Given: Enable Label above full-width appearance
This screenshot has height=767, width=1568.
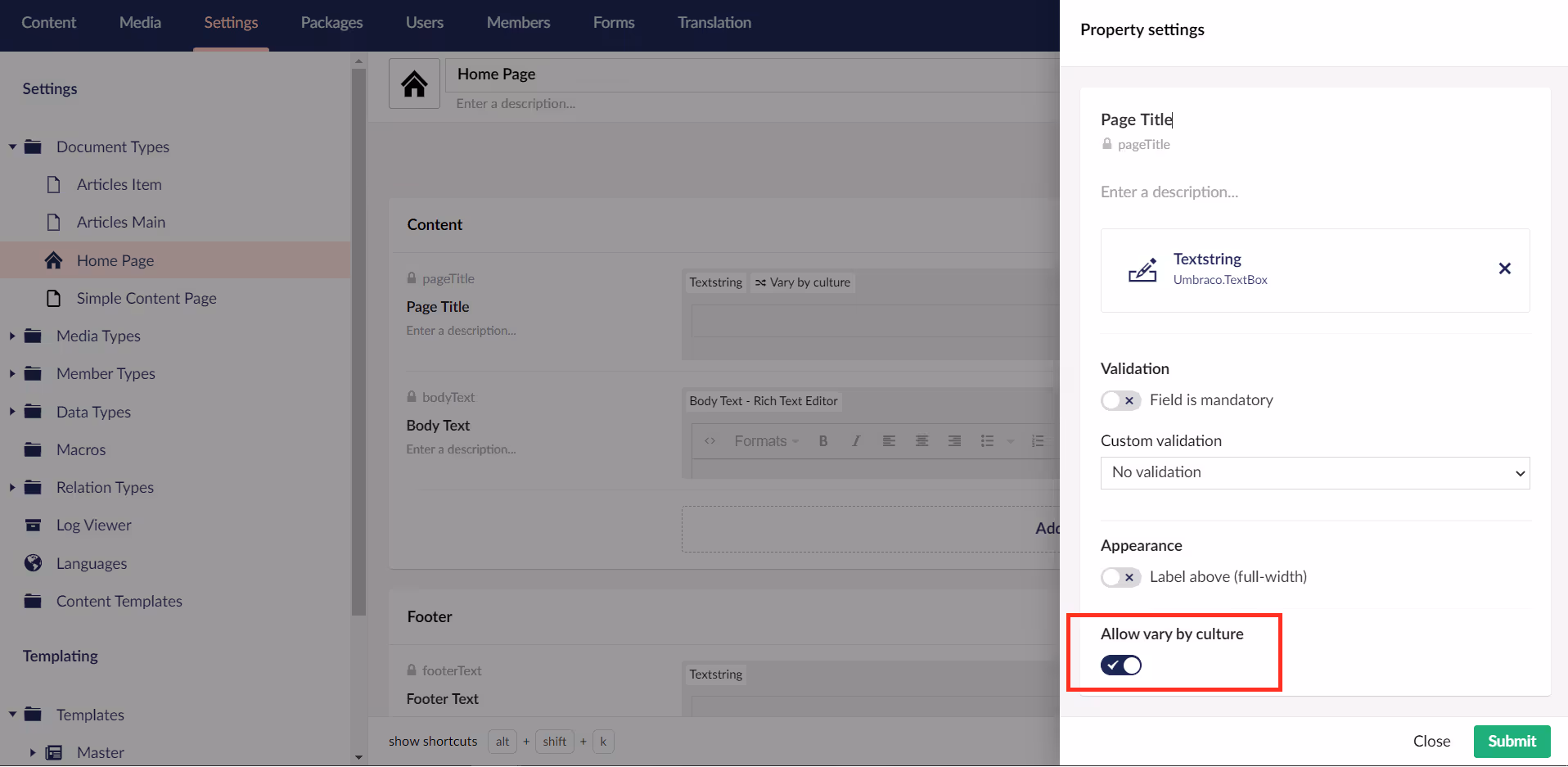Looking at the screenshot, I should (x=1120, y=577).
